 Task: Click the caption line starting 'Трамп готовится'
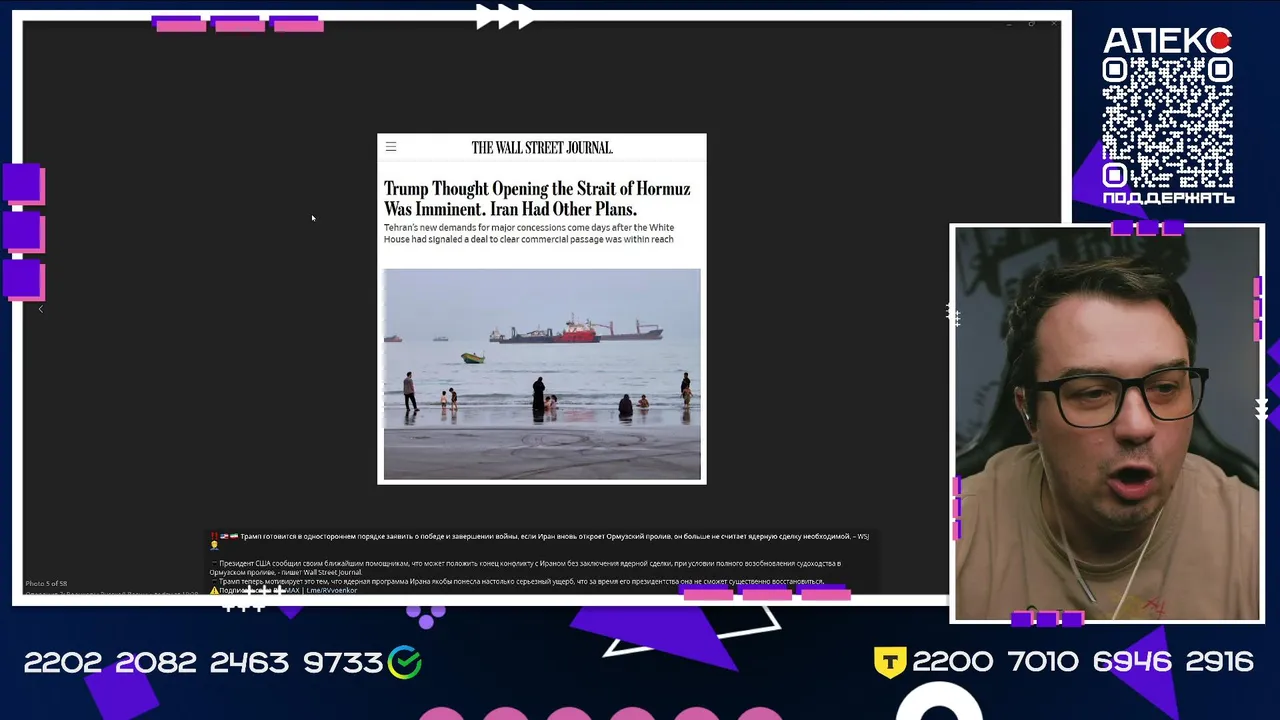(554, 537)
